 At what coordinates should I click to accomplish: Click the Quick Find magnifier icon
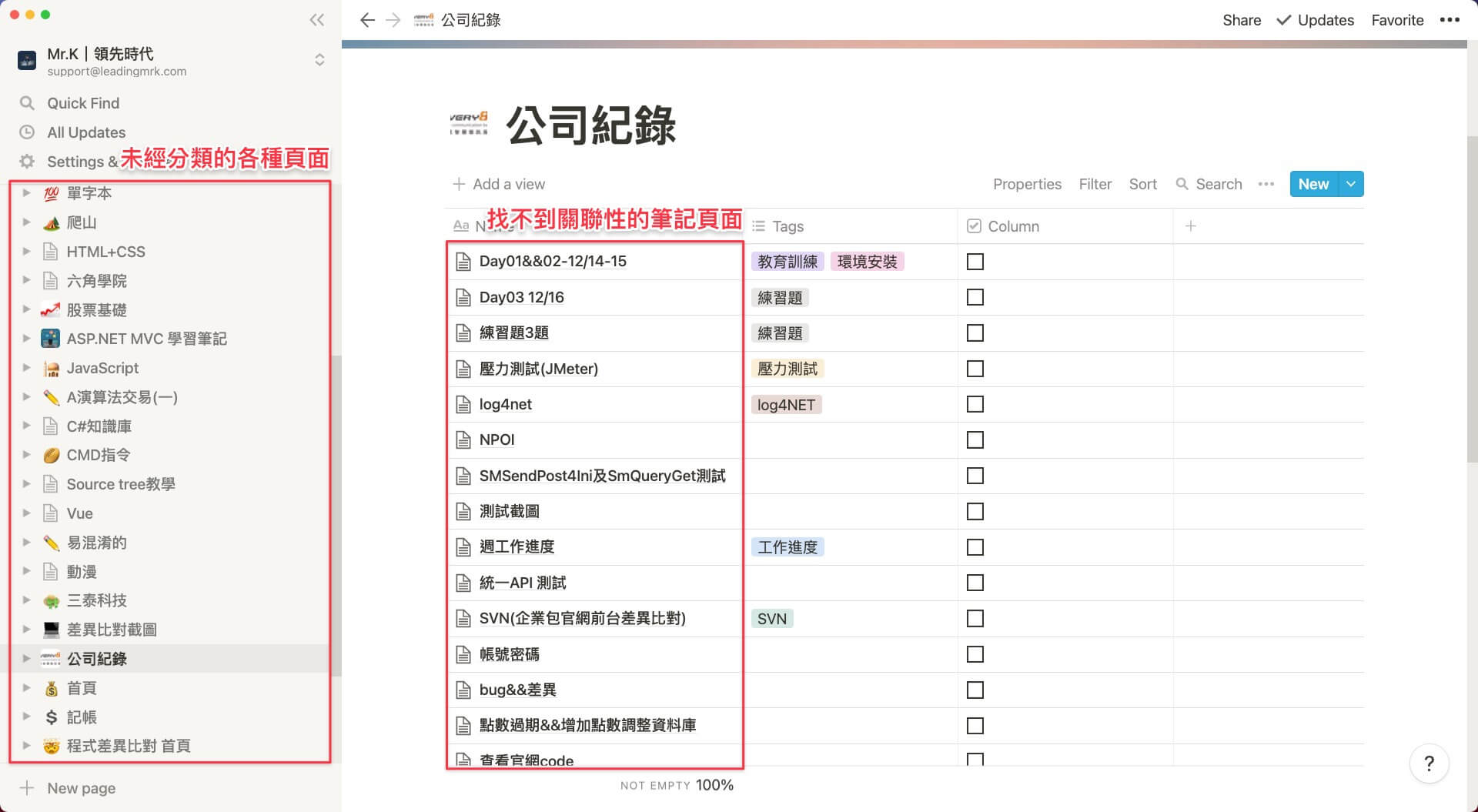click(x=27, y=103)
